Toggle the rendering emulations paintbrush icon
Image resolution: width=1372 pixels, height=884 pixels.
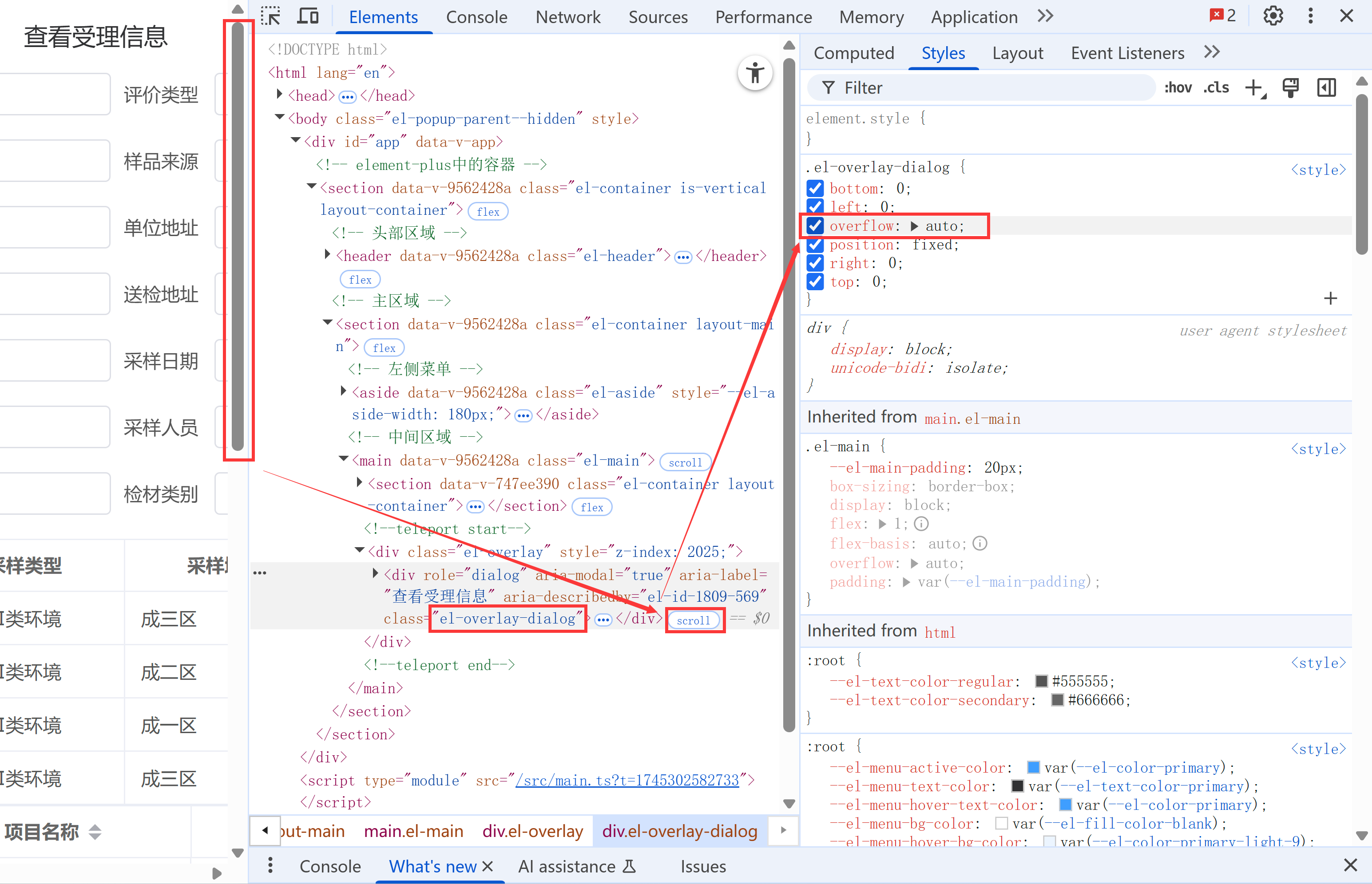click(x=1290, y=88)
